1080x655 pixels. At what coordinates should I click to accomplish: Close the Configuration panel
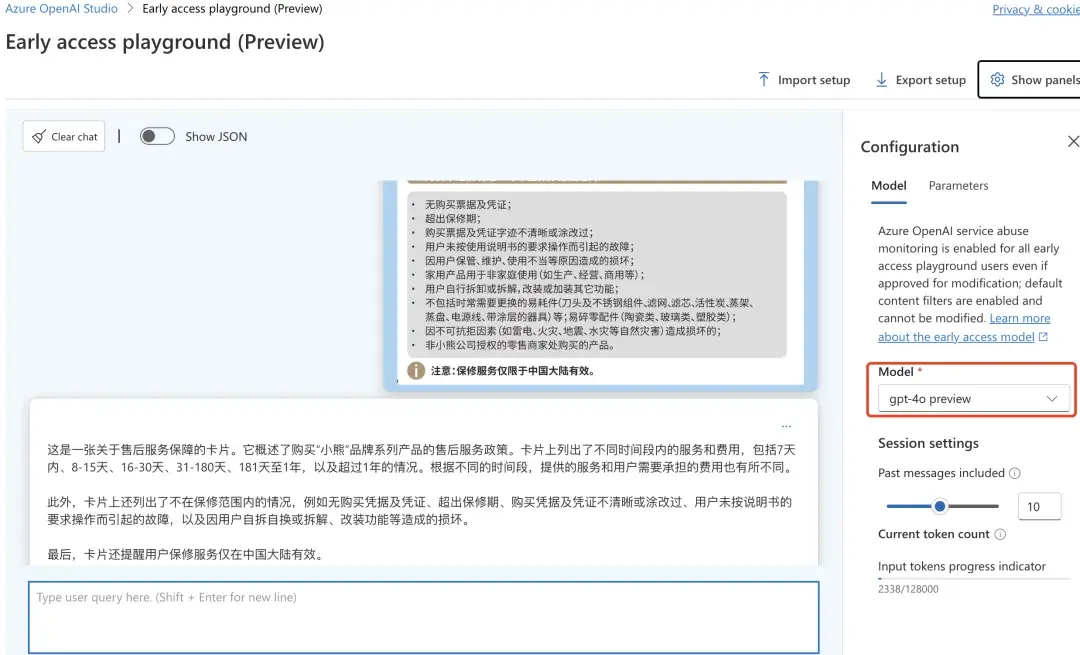1073,141
